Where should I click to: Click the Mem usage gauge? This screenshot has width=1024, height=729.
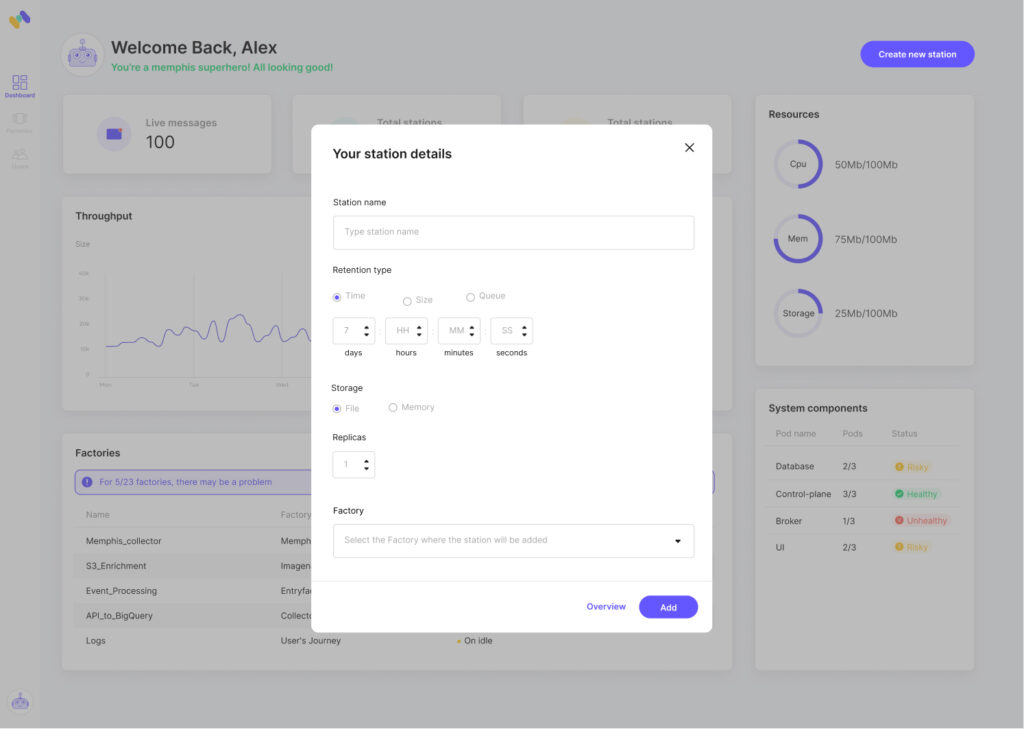(798, 239)
